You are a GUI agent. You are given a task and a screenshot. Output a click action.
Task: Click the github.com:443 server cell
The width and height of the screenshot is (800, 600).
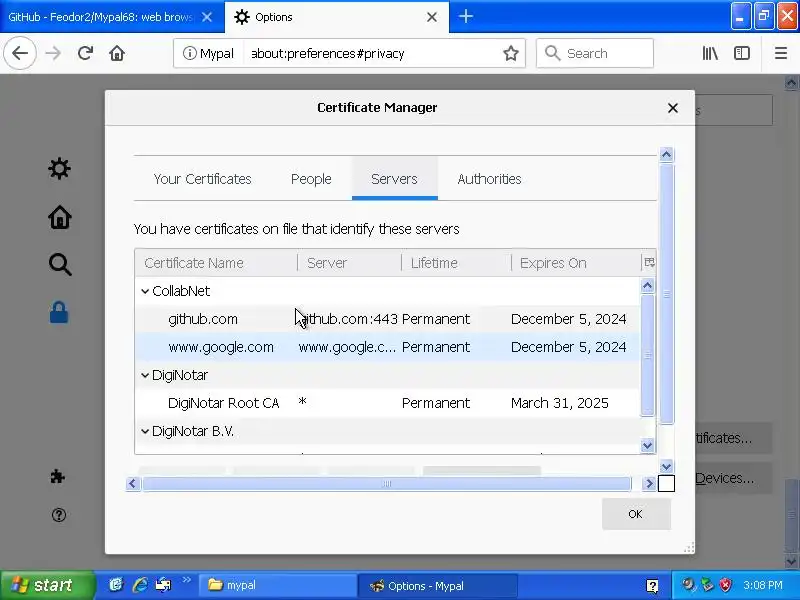pyautogui.click(x=348, y=319)
